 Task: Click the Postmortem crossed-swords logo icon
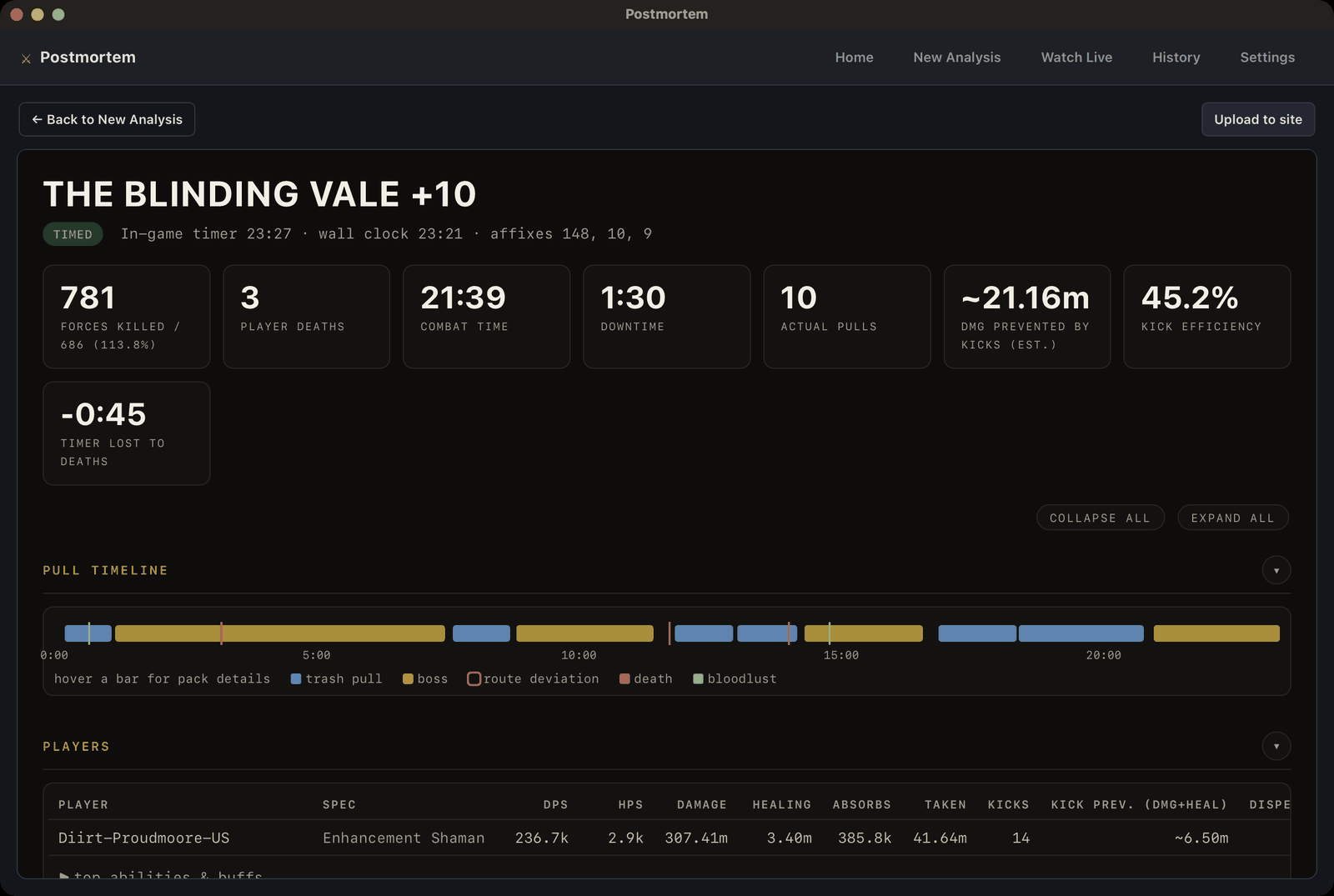pyautogui.click(x=26, y=58)
